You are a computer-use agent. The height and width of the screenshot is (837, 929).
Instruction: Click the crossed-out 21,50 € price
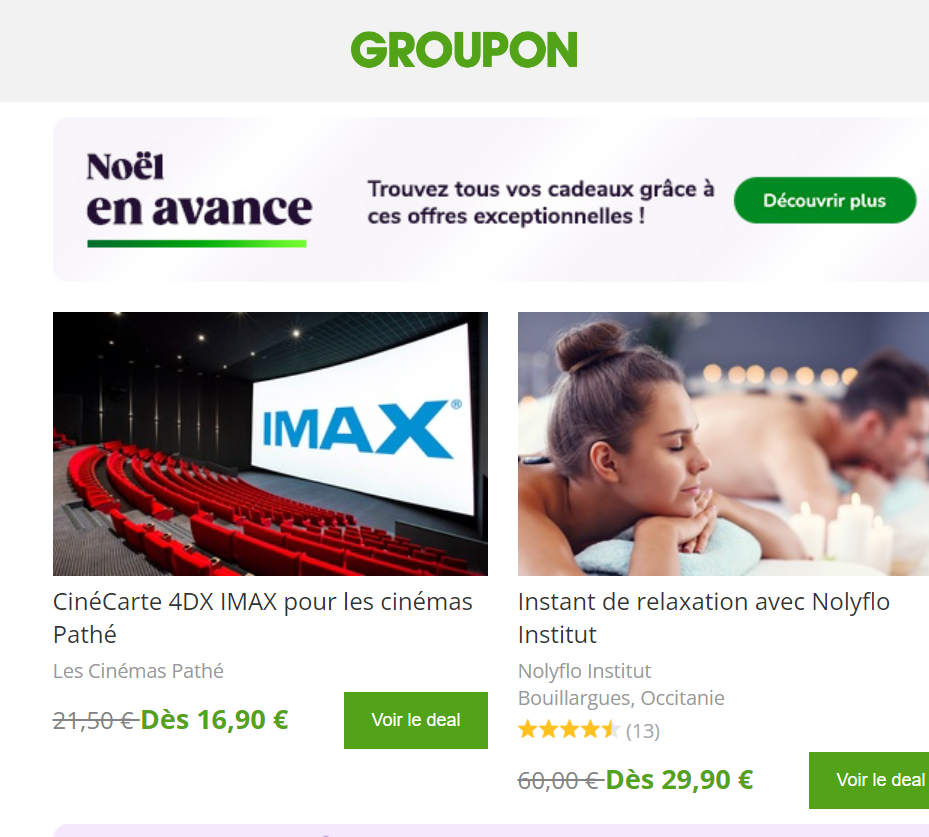coord(95,721)
